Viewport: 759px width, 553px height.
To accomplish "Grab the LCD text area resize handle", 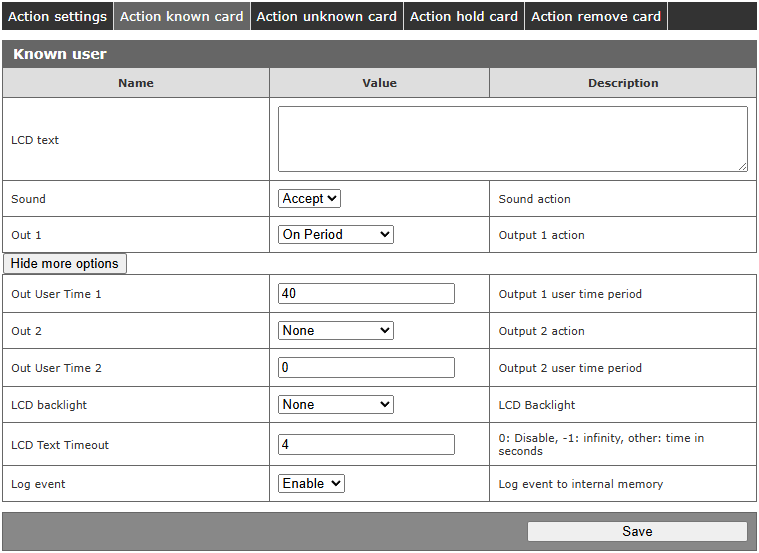I will (742, 166).
